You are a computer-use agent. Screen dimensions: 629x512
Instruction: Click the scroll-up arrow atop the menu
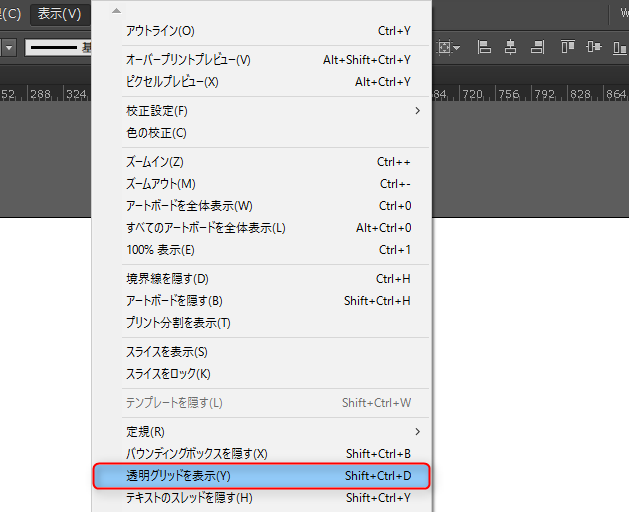tap(116, 10)
